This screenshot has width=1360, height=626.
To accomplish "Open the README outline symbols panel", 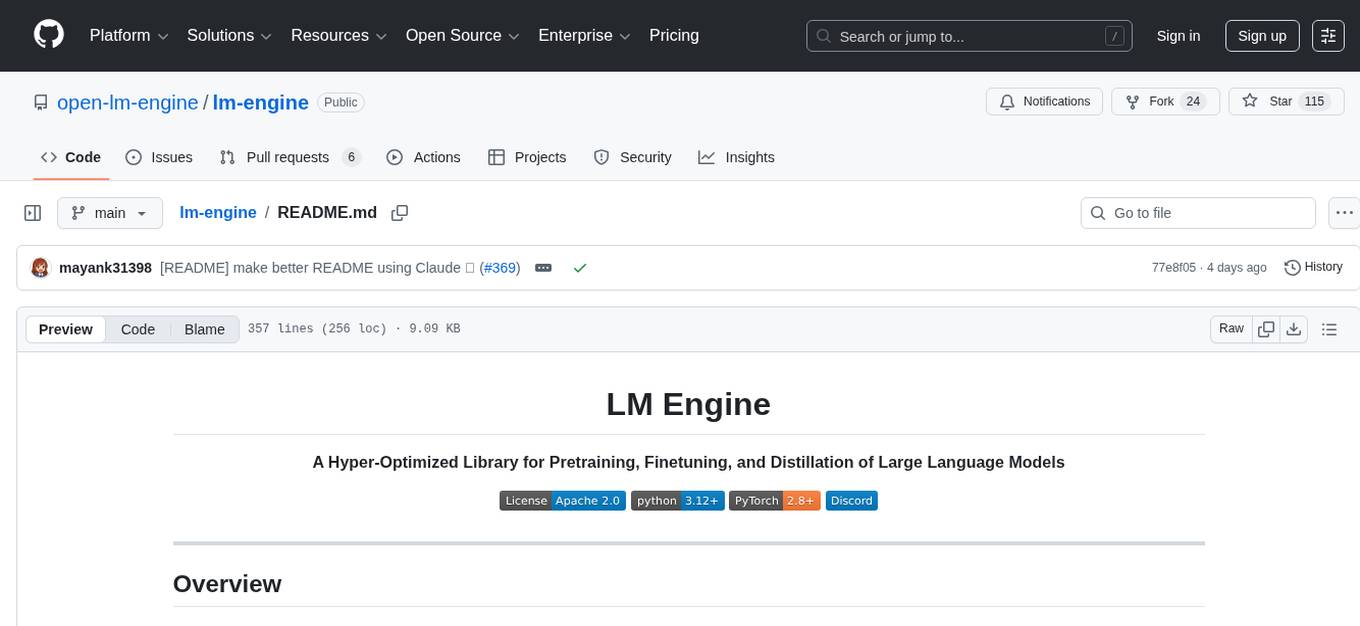I will (x=1330, y=328).
